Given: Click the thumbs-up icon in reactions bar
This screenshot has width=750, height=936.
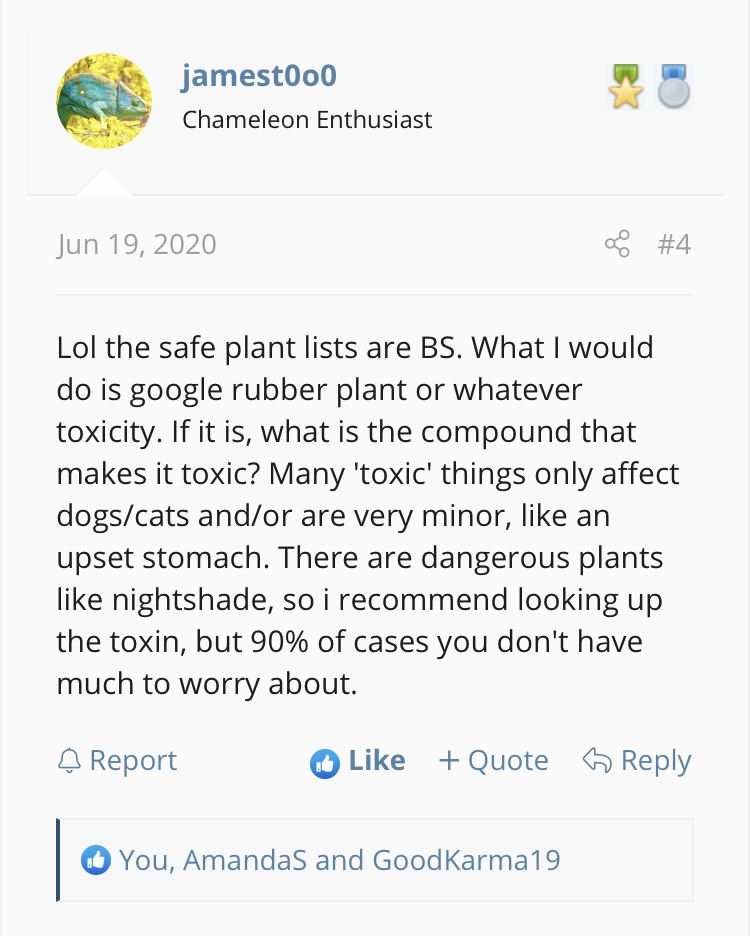Looking at the screenshot, I should (x=96, y=860).
